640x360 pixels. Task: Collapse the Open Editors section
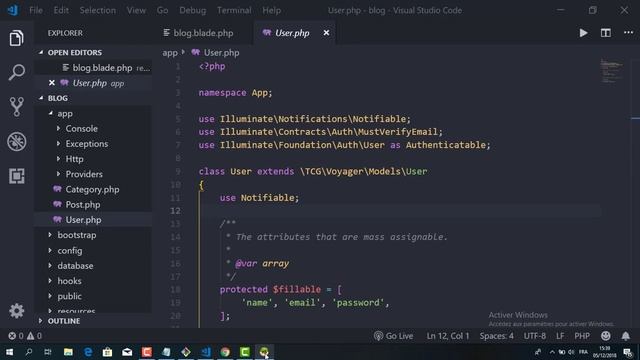pos(75,53)
